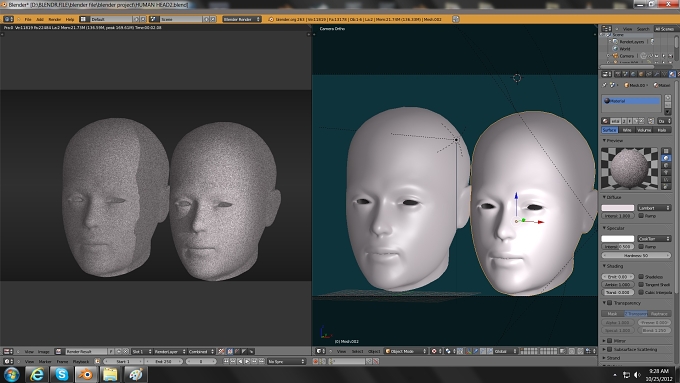Open the Object Mode dropdown
The width and height of the screenshot is (680, 383).
click(x=406, y=351)
